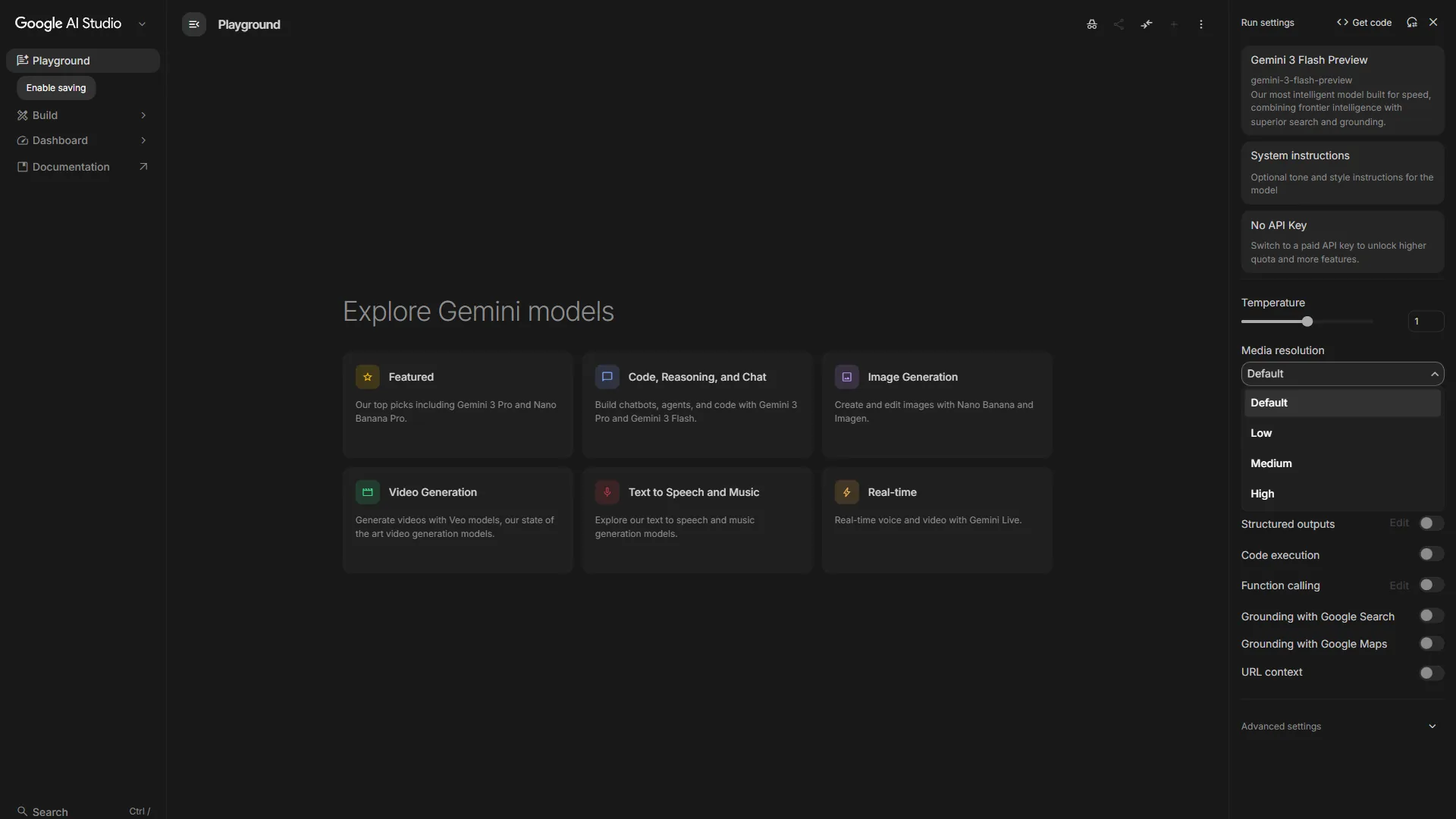The height and width of the screenshot is (819, 1456).
Task: Click the Dashboard gauge icon in sidebar
Action: 23,141
